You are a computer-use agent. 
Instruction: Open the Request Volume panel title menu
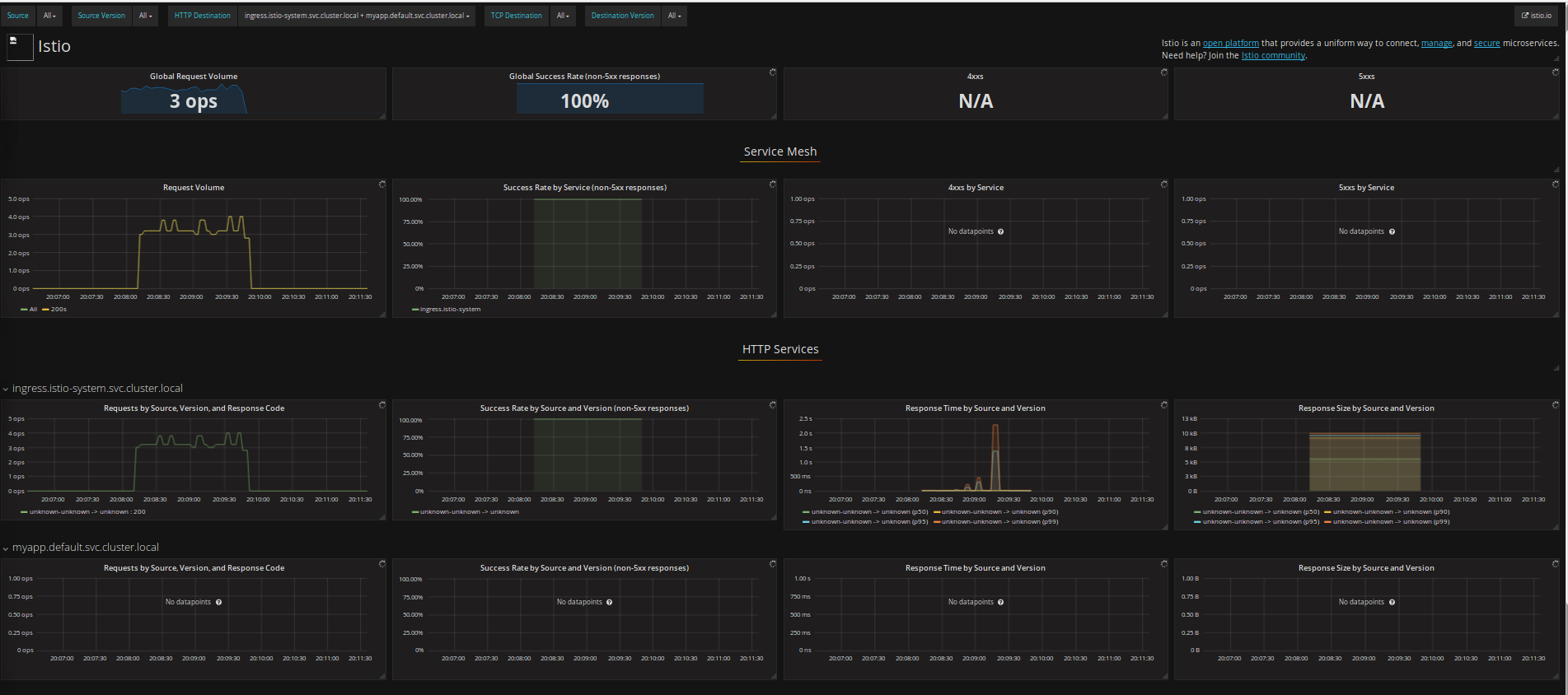pyautogui.click(x=194, y=188)
